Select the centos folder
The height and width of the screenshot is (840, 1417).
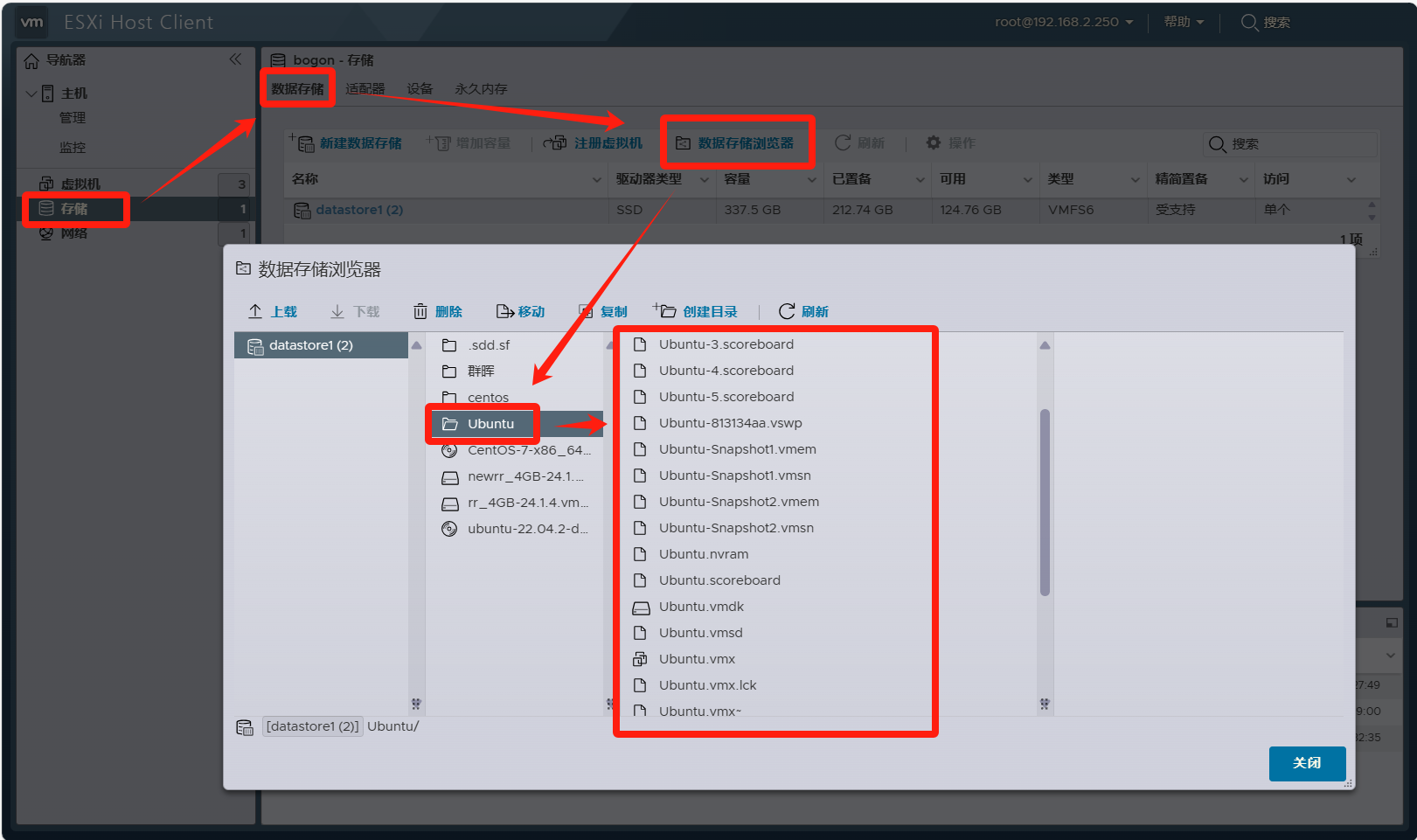(x=487, y=398)
